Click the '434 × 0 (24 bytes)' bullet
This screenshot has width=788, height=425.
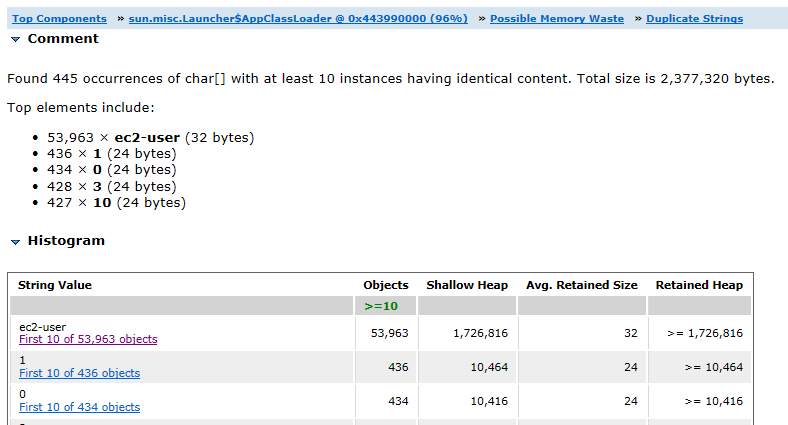point(112,170)
